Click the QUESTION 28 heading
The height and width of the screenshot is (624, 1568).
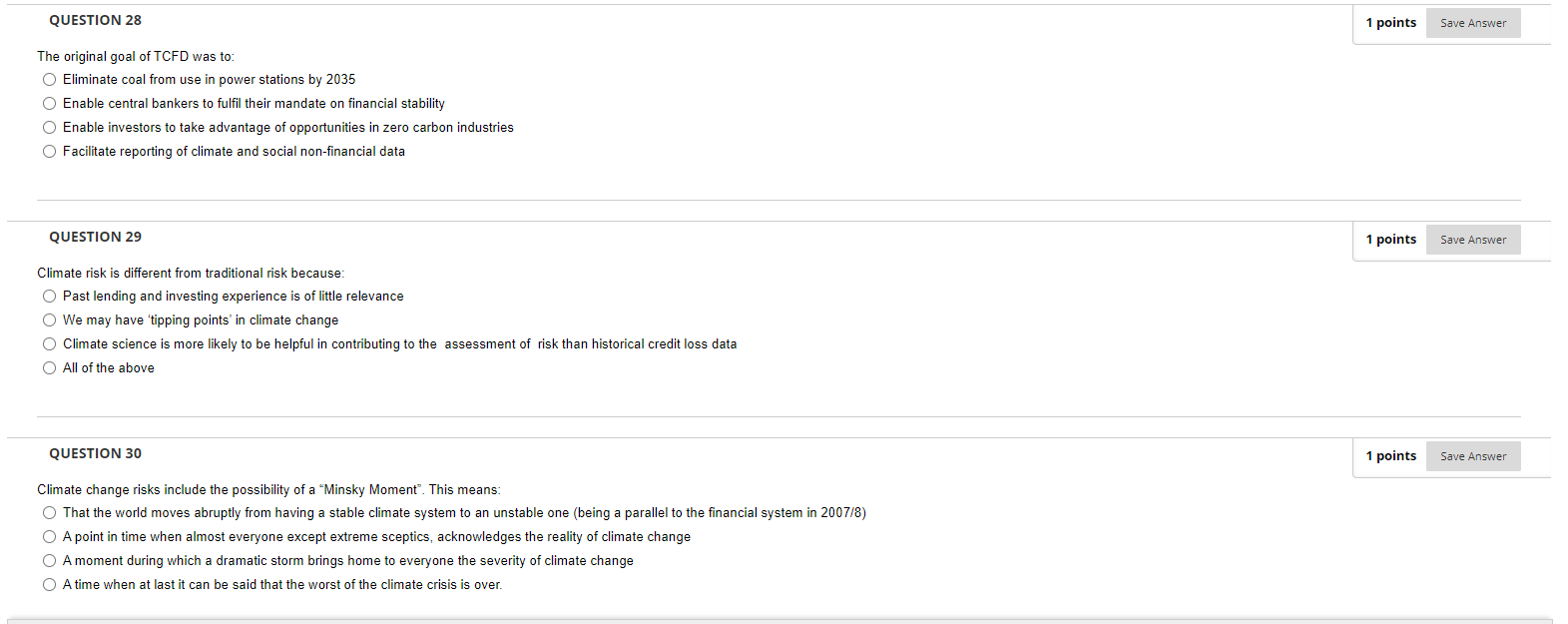point(96,20)
